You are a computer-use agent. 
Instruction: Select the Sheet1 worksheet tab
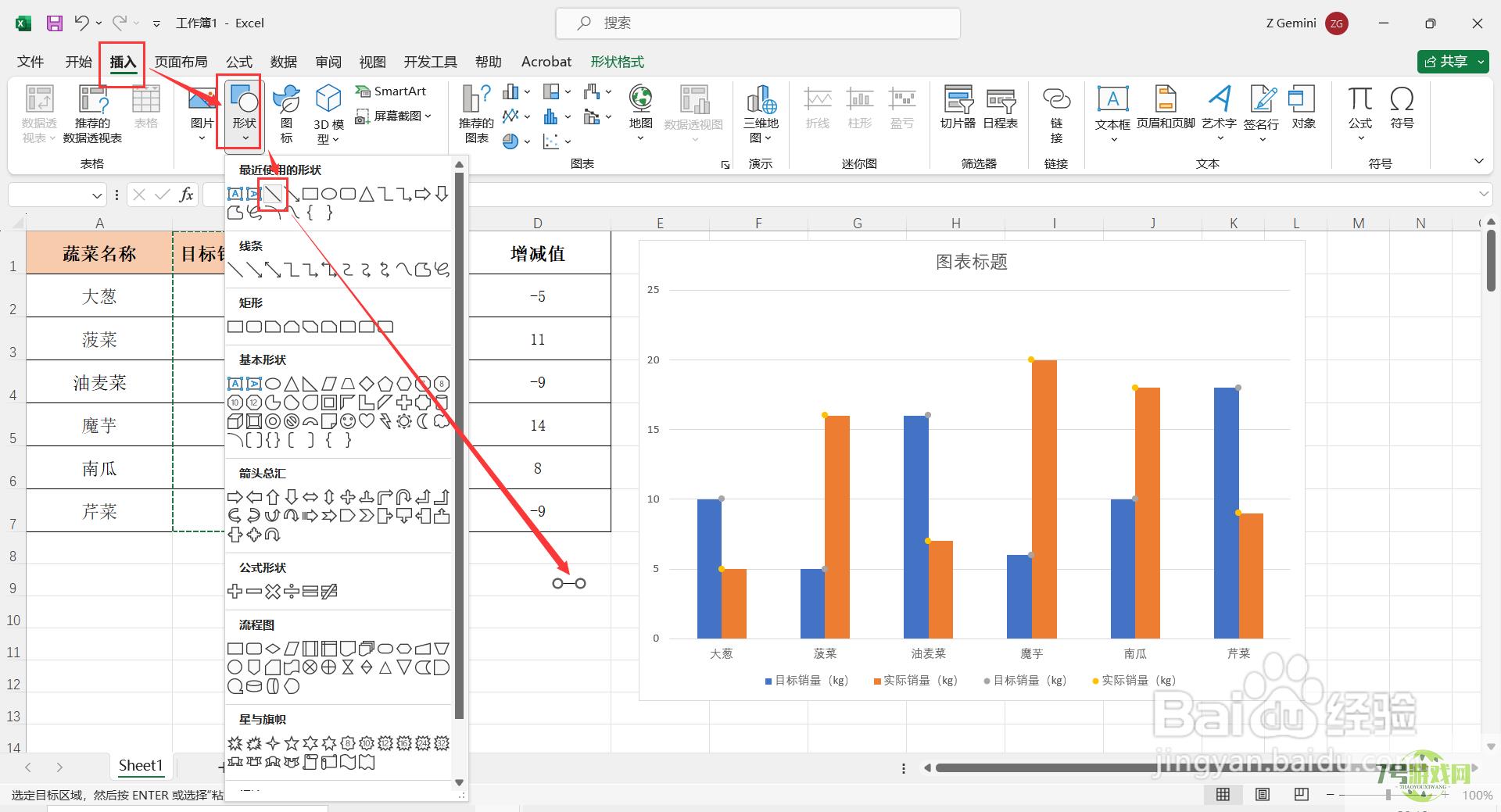[141, 766]
